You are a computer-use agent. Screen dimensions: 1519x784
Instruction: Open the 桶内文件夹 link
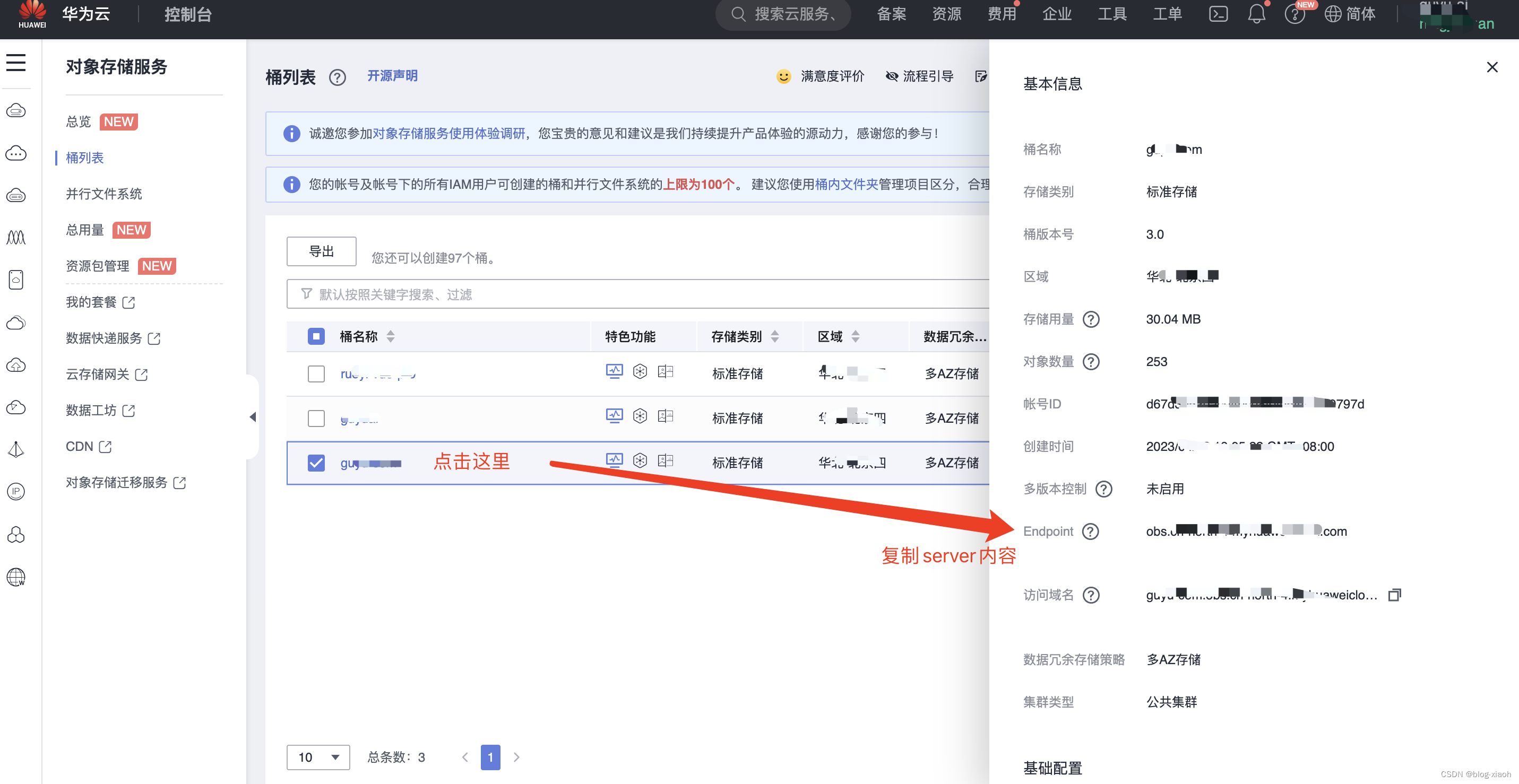[846, 185]
